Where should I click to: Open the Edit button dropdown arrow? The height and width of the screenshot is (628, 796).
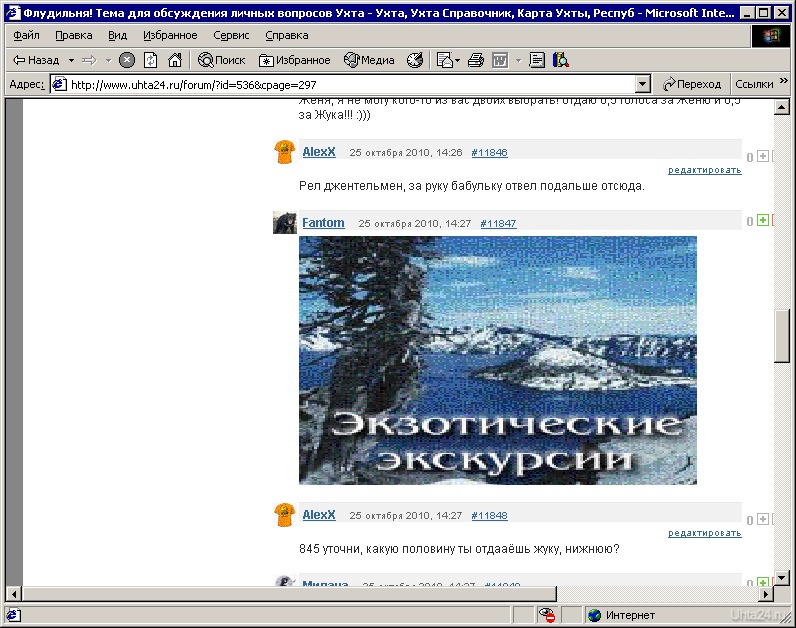tap(518, 60)
